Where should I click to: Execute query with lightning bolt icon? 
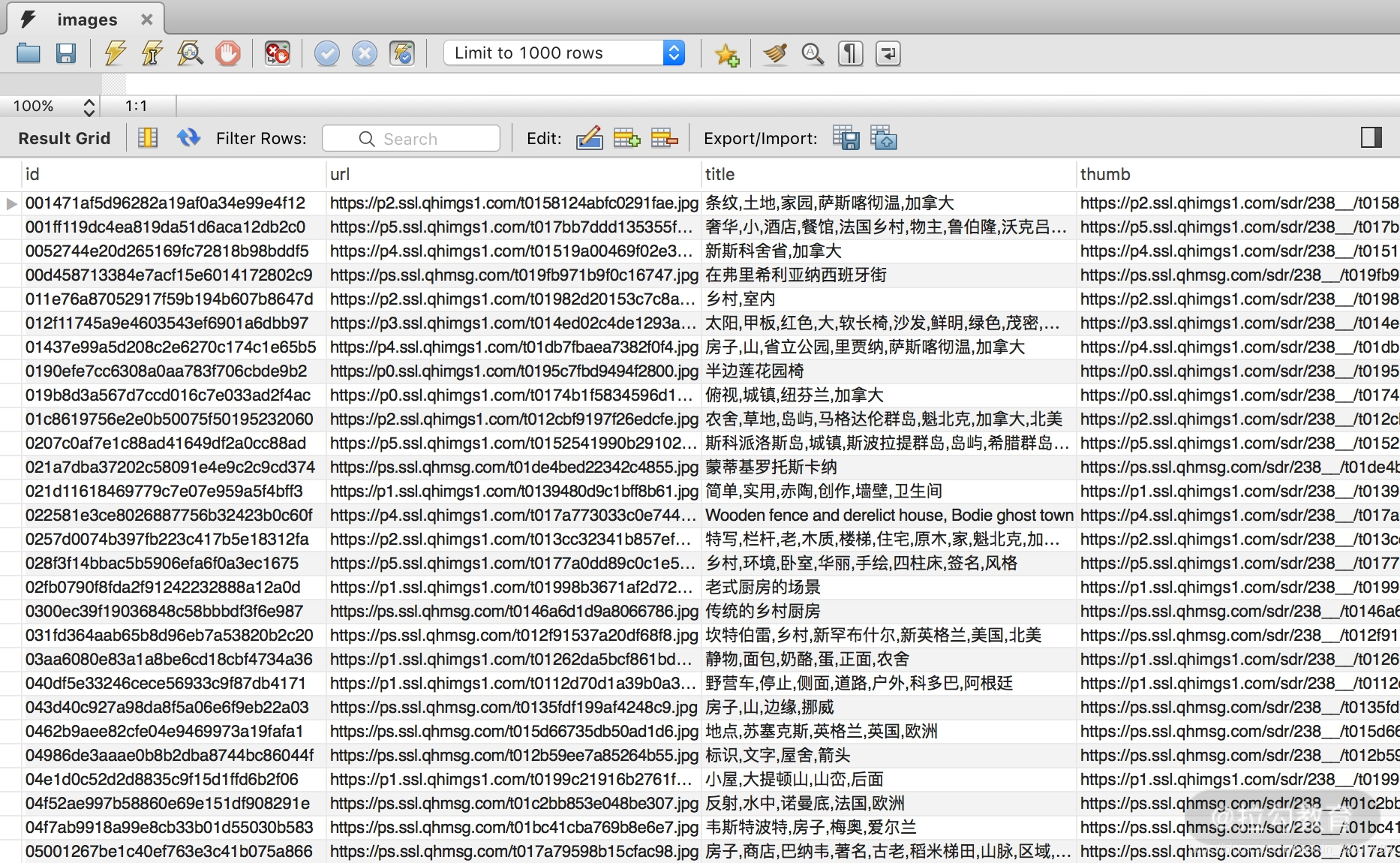[115, 53]
